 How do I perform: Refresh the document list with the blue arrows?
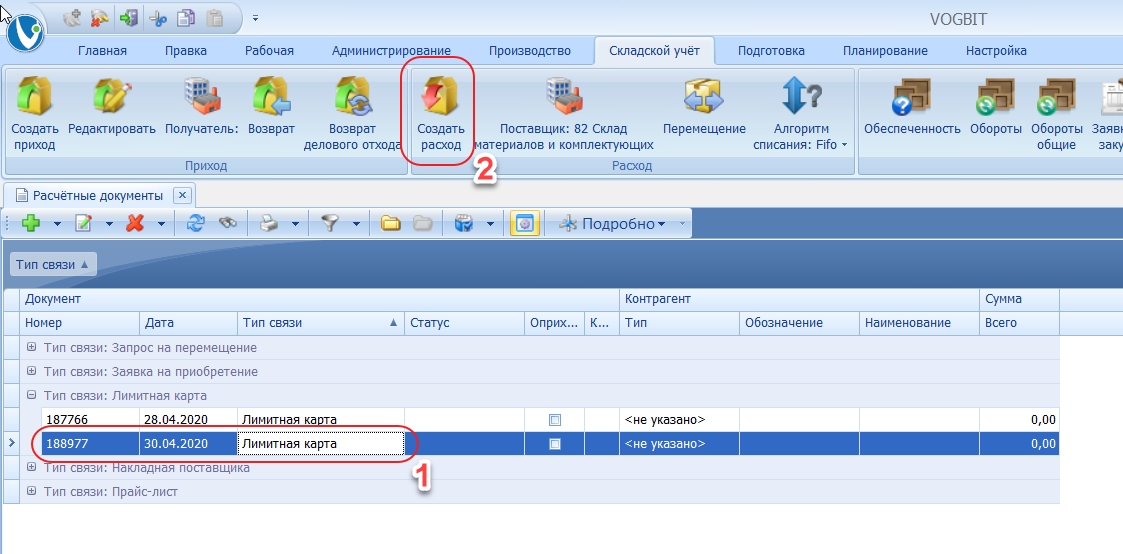196,224
